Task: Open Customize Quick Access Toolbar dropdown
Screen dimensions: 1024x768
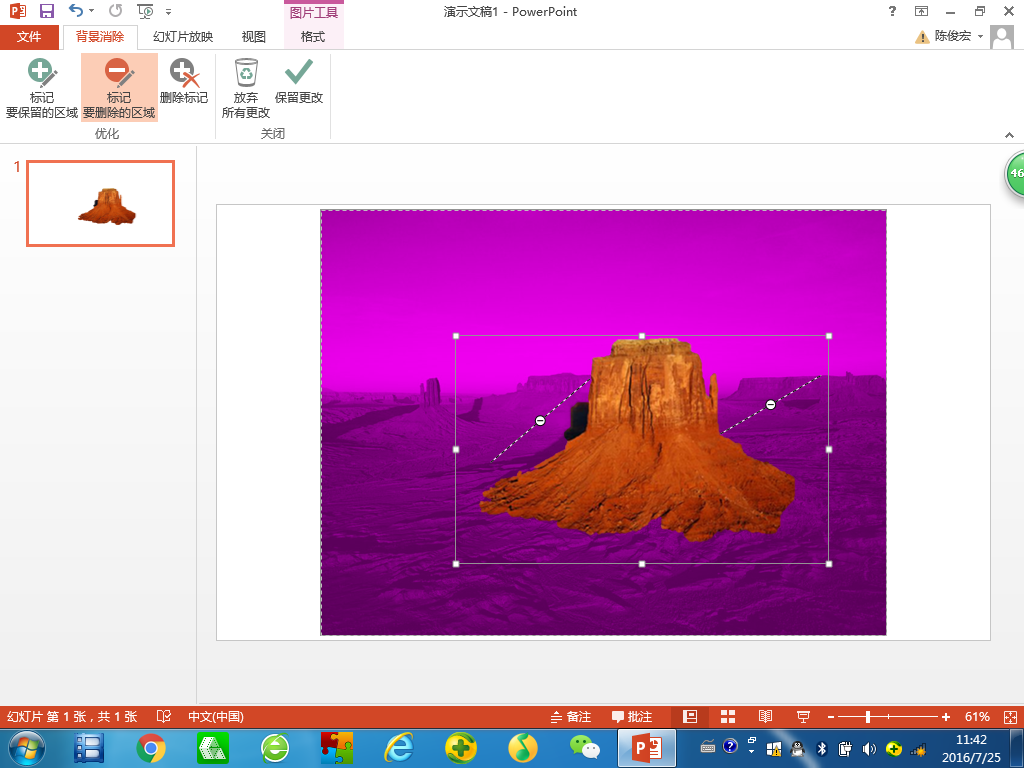Action: pyautogui.click(x=168, y=12)
